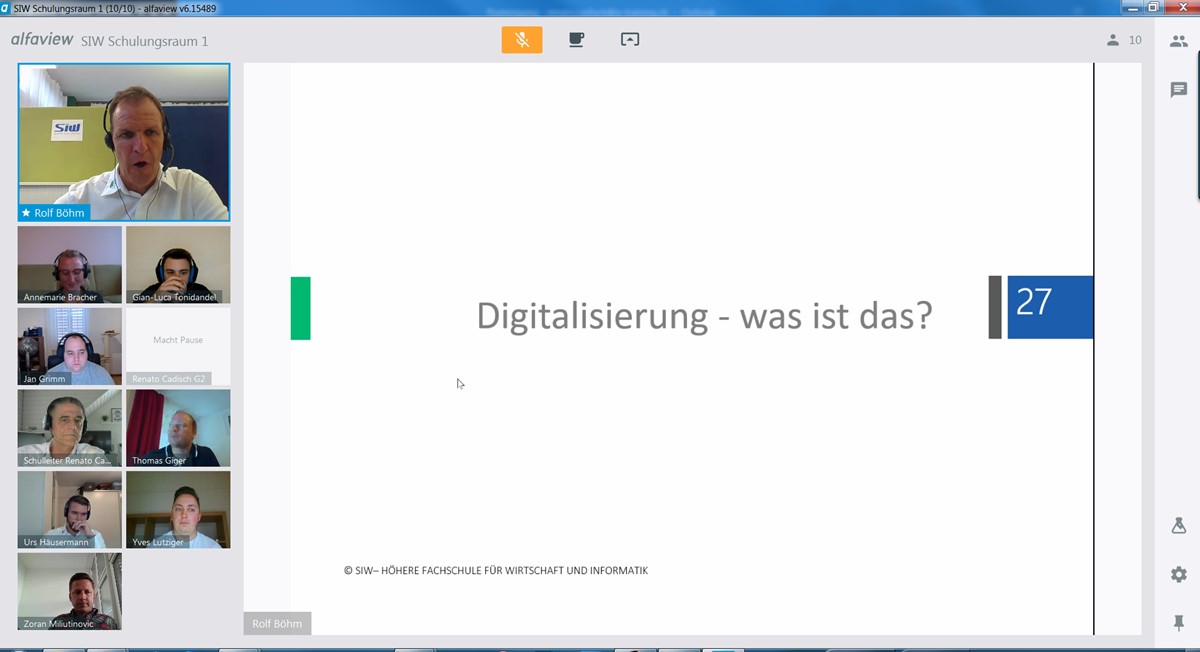Select the Annemarie Bracher video tile
Image resolution: width=1200 pixels, height=652 pixels.
point(69,262)
